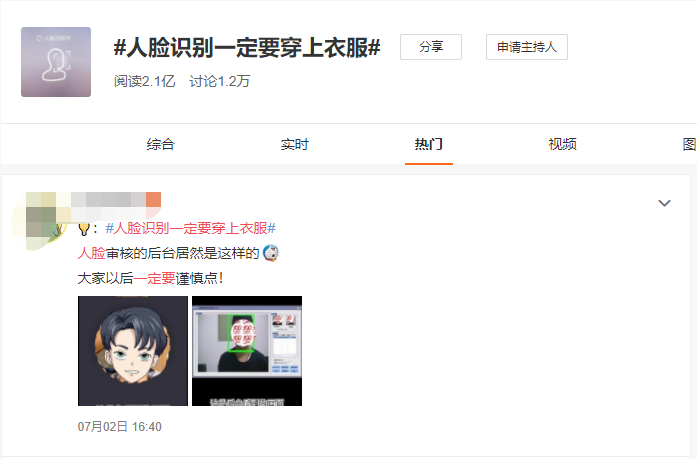Click the topic title heading at top
This screenshot has width=697, height=459.
(x=247, y=48)
